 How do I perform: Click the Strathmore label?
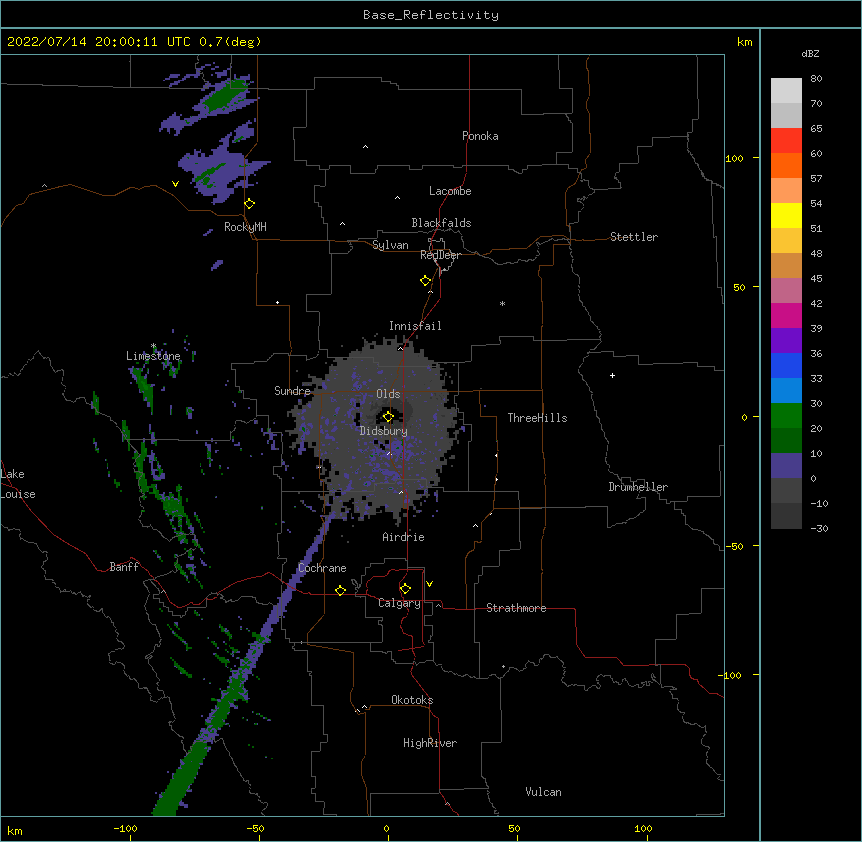[516, 608]
